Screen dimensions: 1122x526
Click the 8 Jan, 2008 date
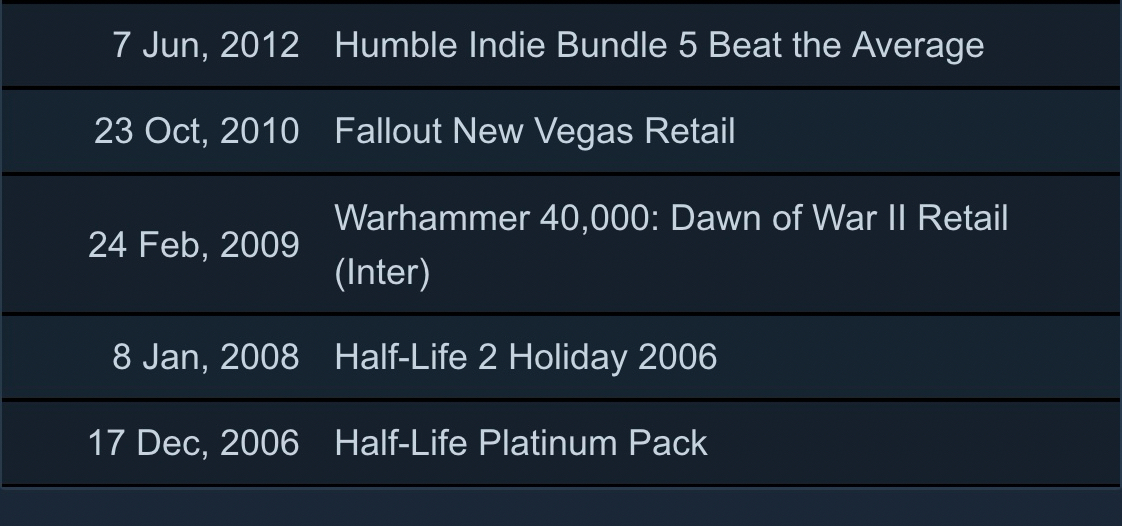click(205, 357)
